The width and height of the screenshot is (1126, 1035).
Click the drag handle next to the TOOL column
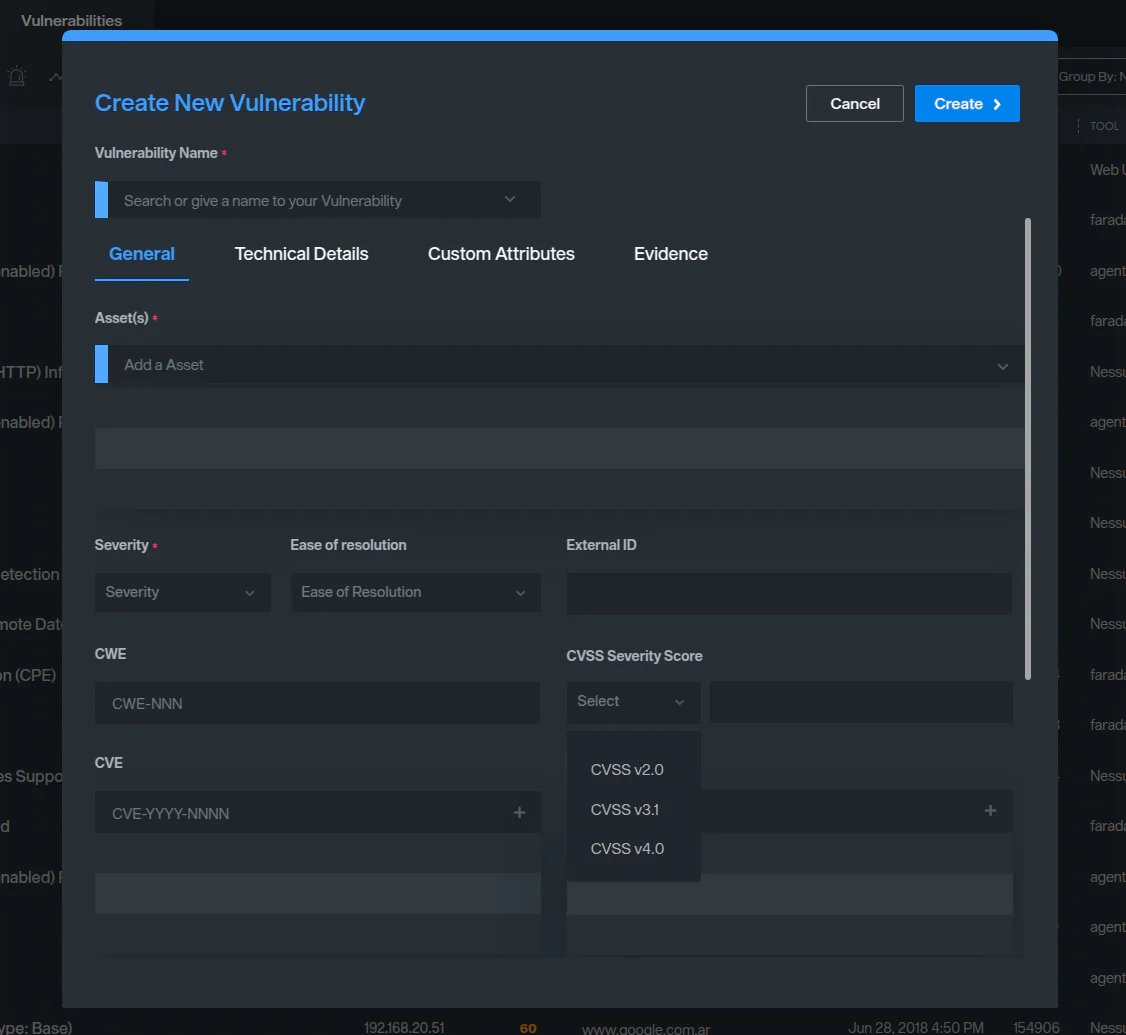1079,125
